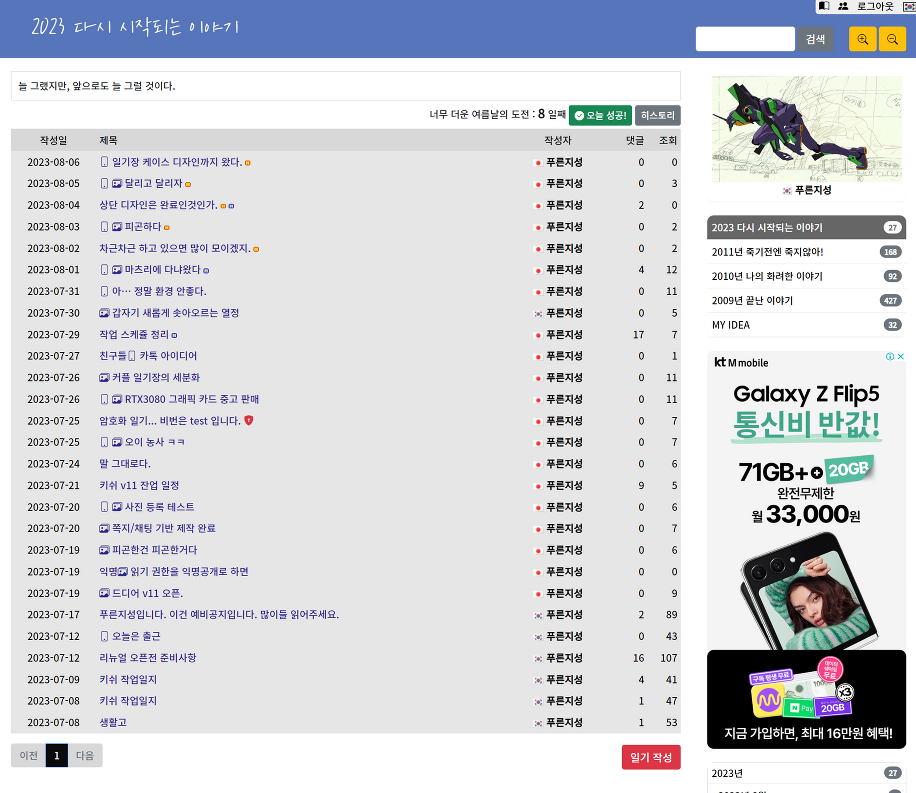Open the book icon in top bar
This screenshot has height=793, width=916.
pos(824,6)
